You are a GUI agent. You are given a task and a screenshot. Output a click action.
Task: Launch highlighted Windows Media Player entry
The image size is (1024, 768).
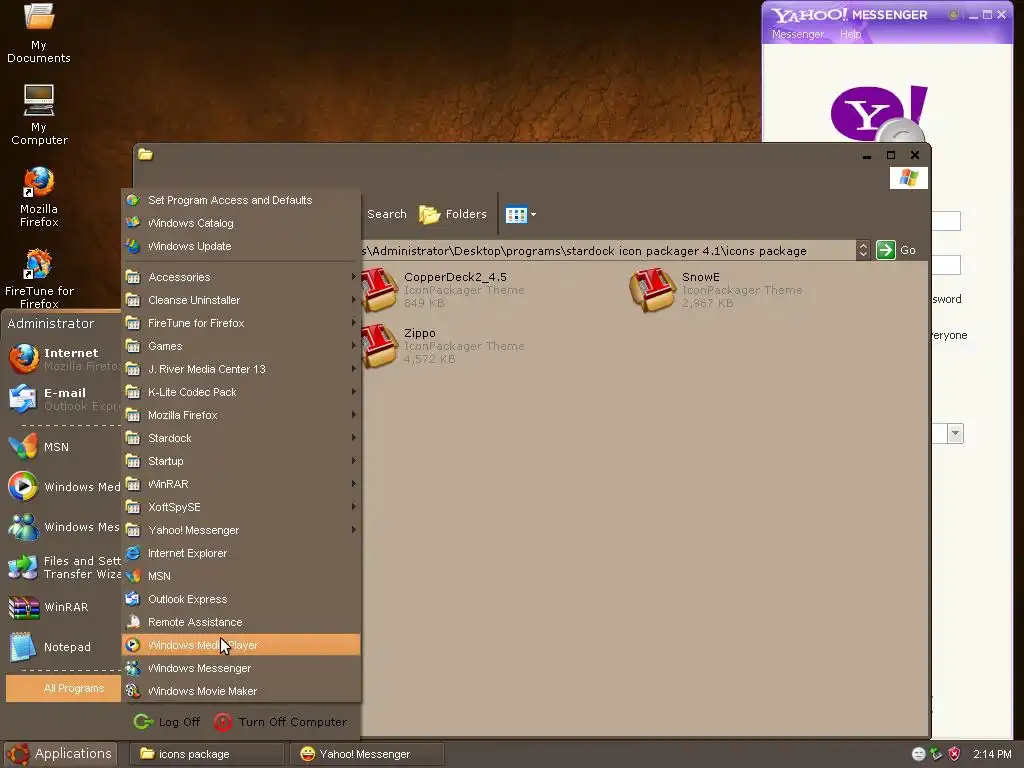pyautogui.click(x=241, y=645)
